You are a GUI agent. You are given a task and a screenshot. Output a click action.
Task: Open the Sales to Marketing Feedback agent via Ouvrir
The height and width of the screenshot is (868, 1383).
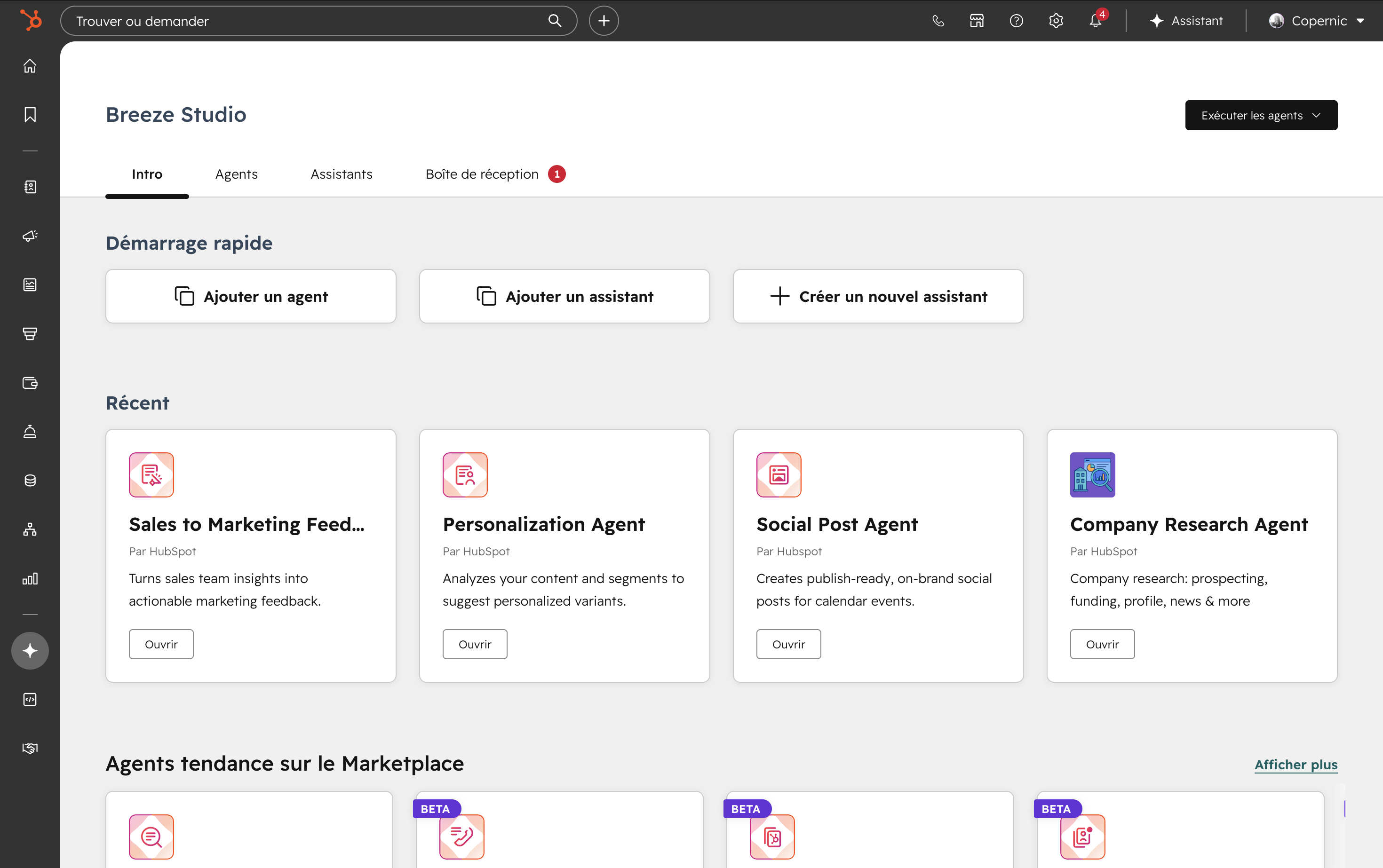point(161,644)
